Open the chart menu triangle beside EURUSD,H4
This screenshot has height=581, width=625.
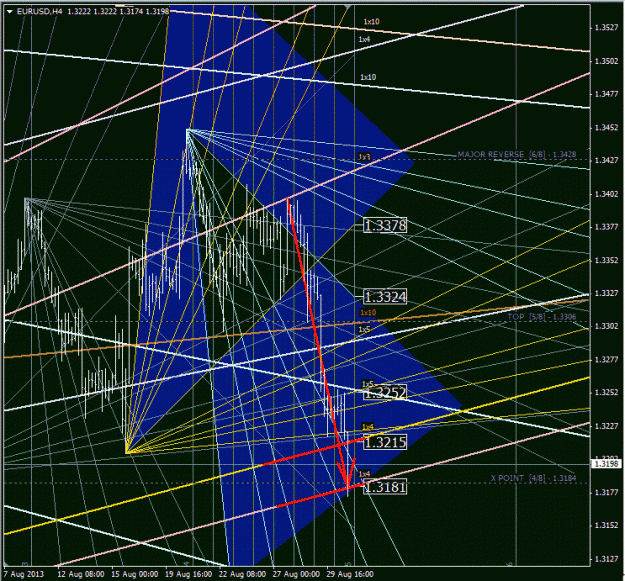tap(10, 12)
